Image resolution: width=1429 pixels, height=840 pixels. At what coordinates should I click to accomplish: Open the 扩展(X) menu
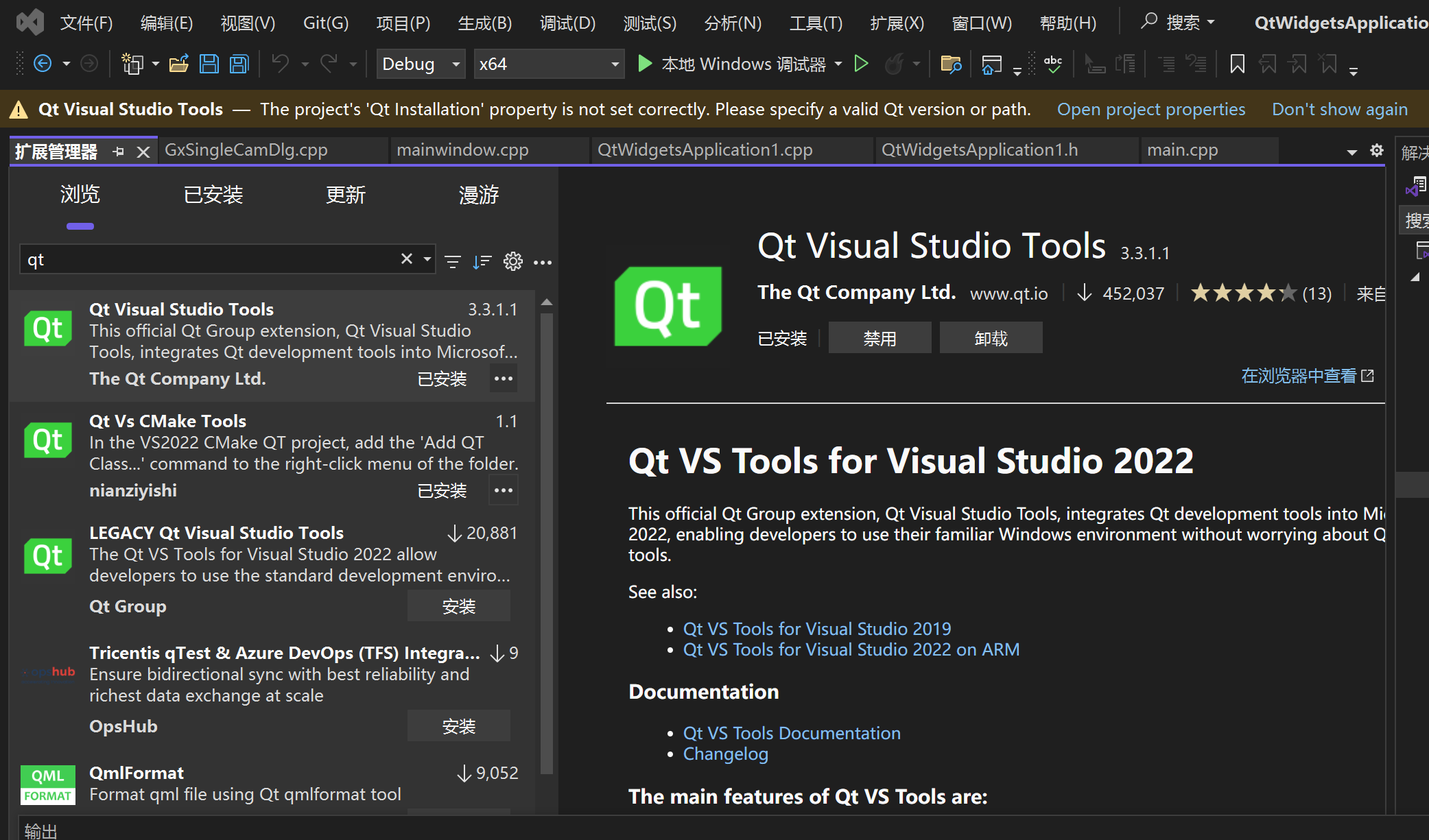pos(897,23)
